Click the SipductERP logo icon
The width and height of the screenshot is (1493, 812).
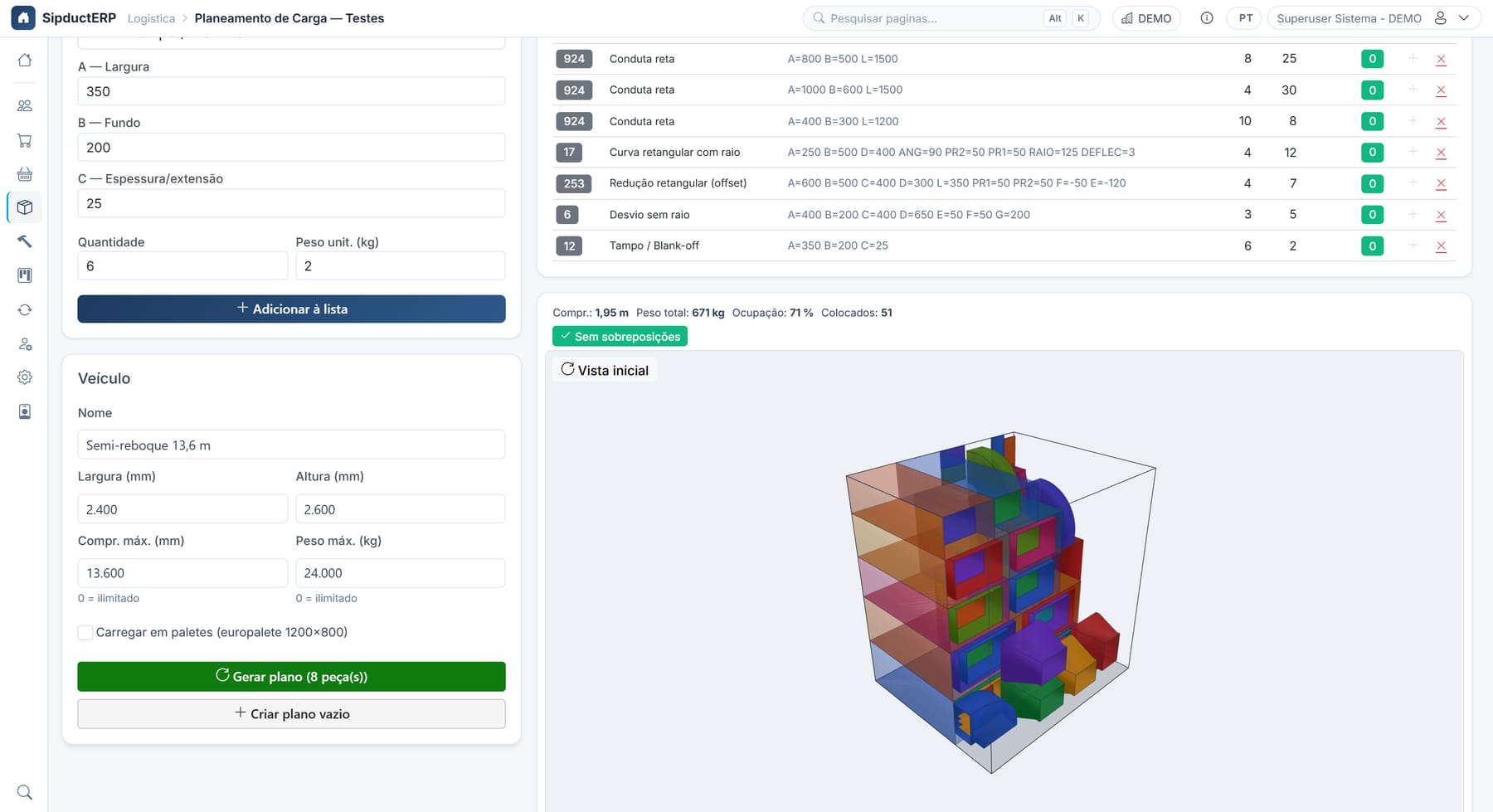coord(23,17)
